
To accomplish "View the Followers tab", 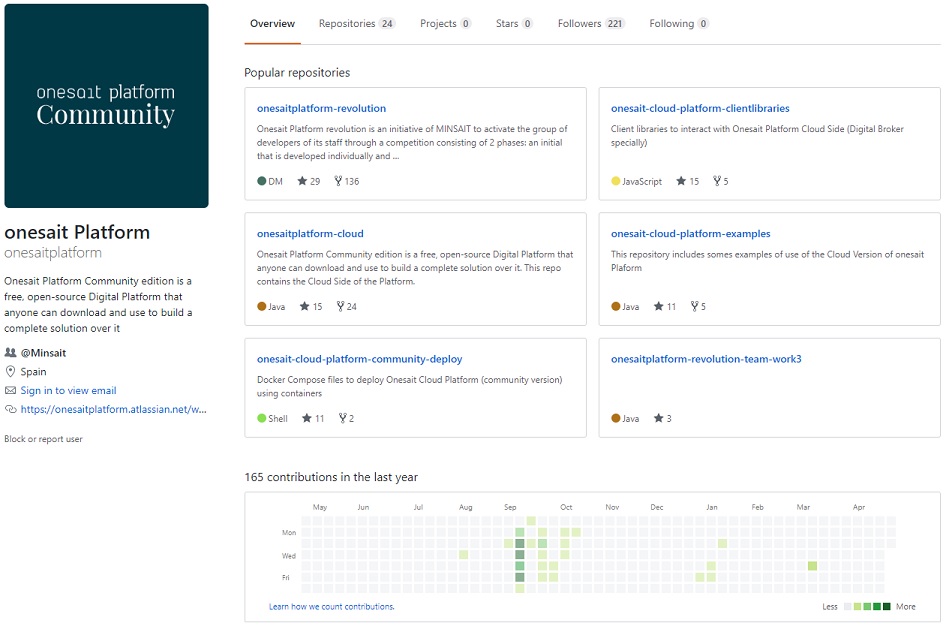I will click(x=591, y=24).
